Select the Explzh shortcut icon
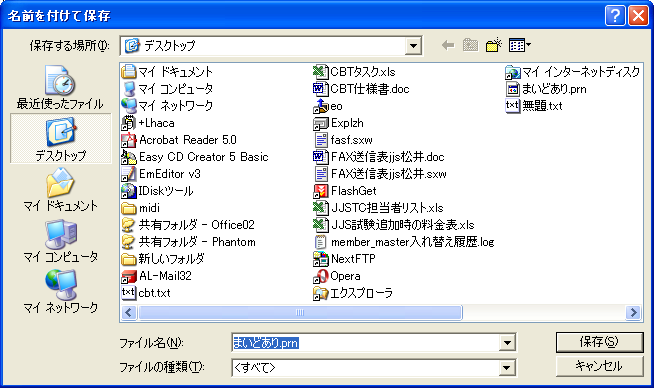This screenshot has width=654, height=388. tap(320, 123)
